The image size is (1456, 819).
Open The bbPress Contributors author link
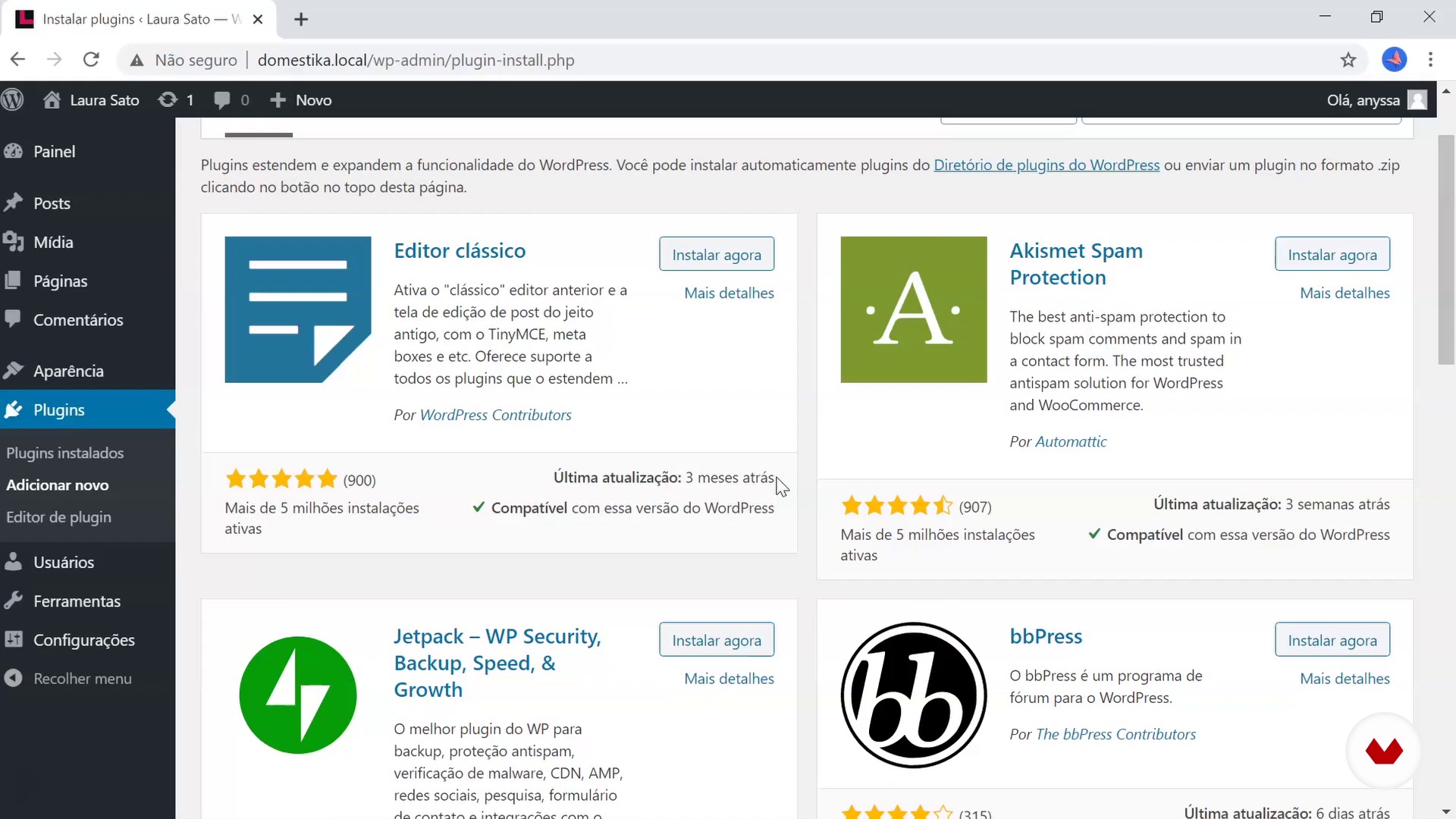(1116, 734)
